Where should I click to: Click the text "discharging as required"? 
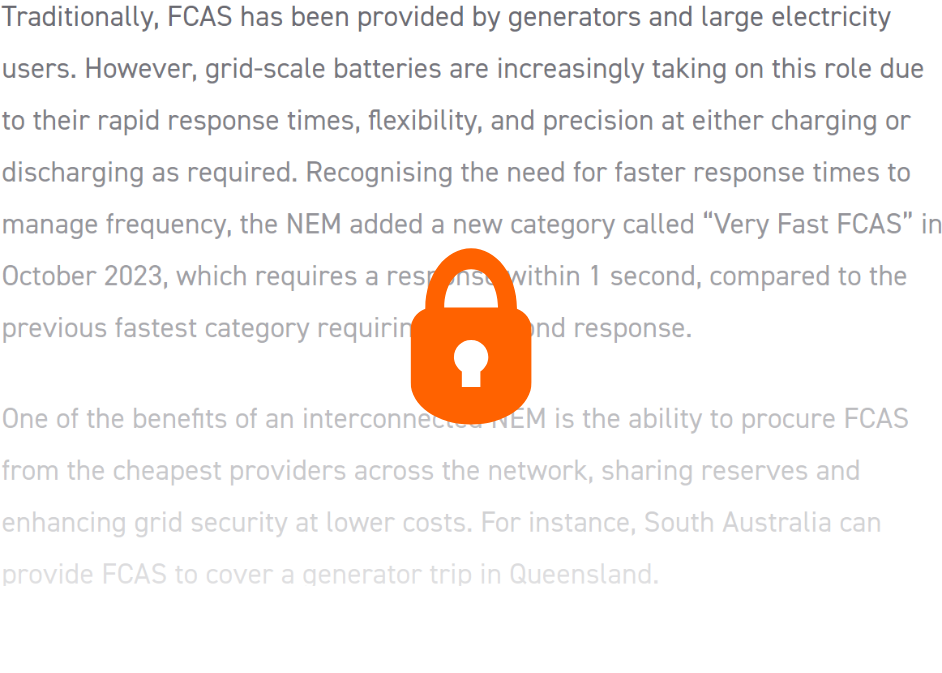click(148, 173)
